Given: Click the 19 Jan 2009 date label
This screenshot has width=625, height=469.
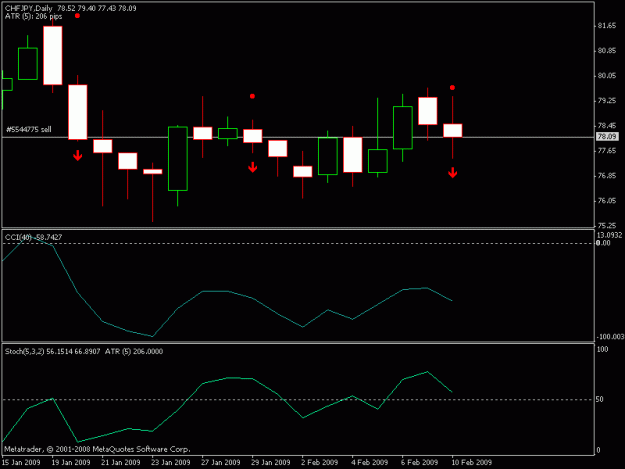Looking at the screenshot, I should pyautogui.click(x=71, y=463).
